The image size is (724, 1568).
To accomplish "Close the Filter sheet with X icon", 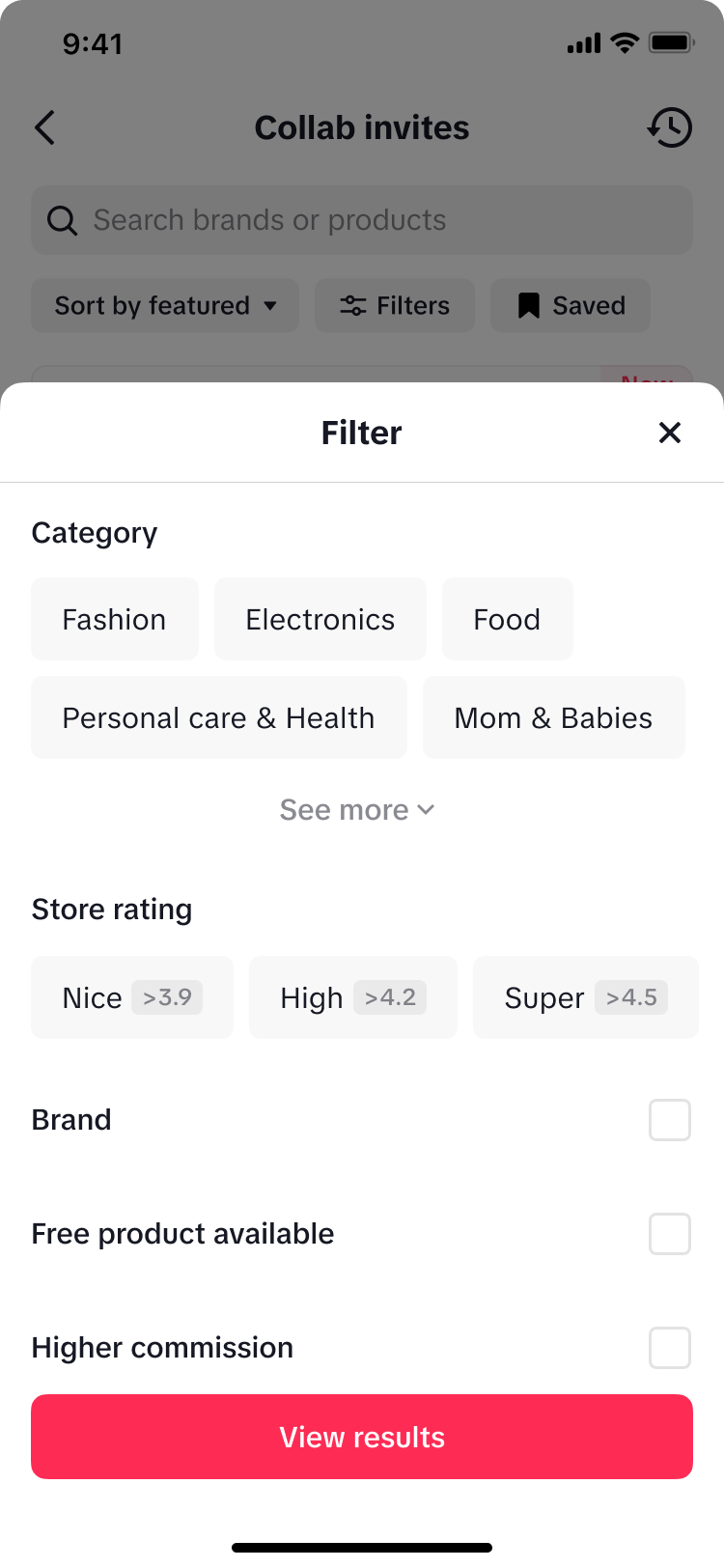I will [x=670, y=433].
